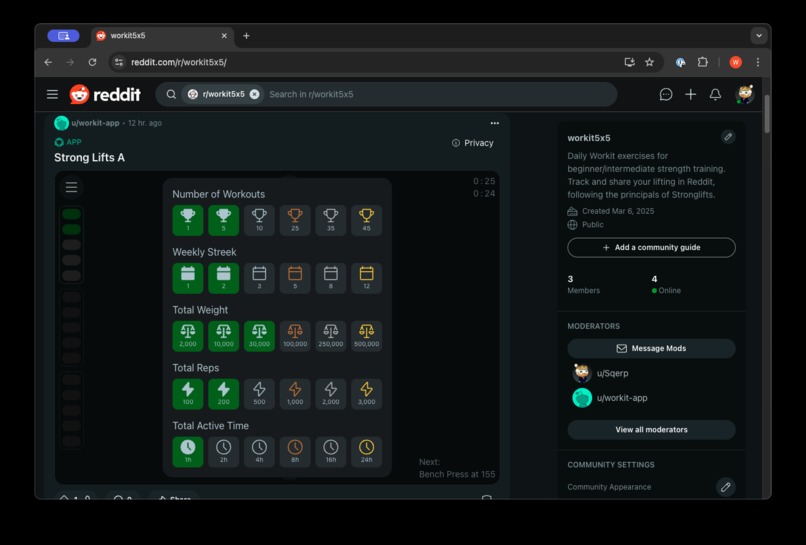Select the 500,000 total weight badge
The width and height of the screenshot is (806, 545).
tap(367, 336)
